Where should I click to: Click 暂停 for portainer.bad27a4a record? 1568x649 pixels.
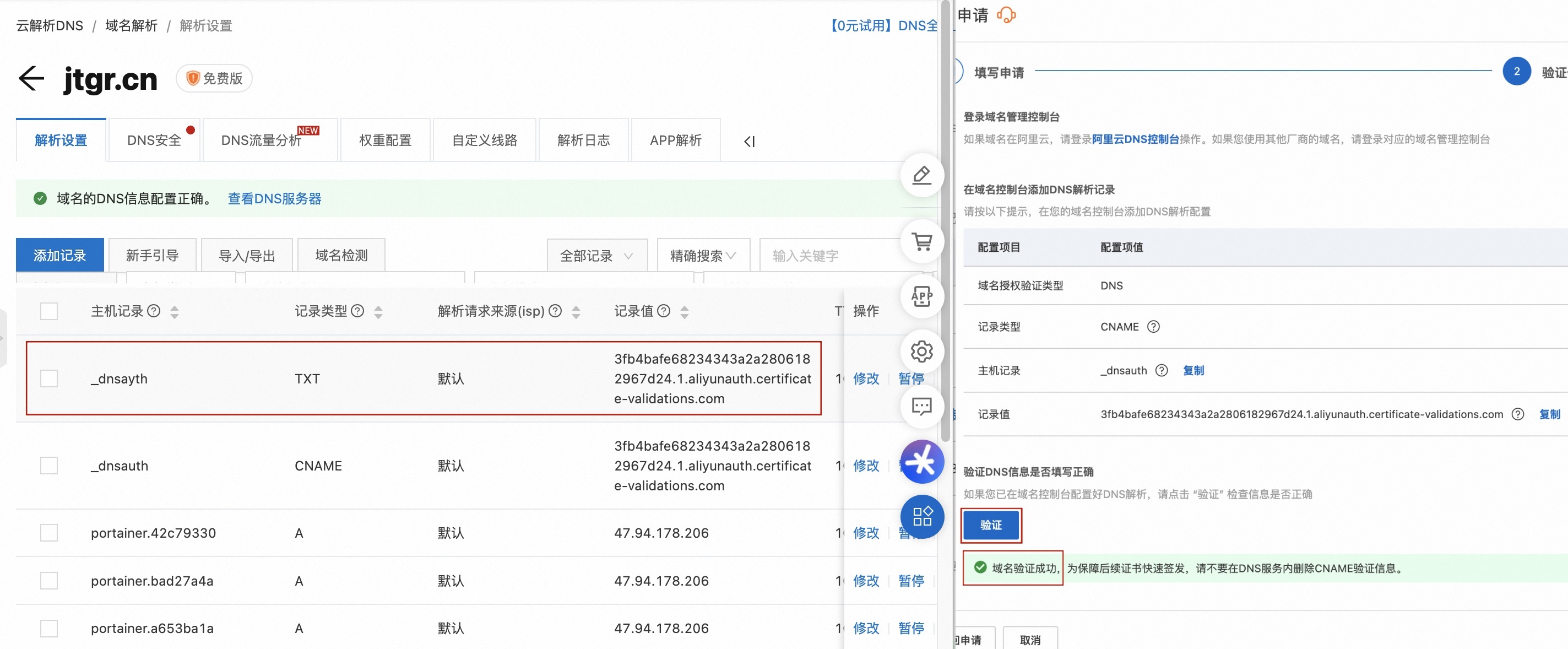pyautogui.click(x=910, y=581)
